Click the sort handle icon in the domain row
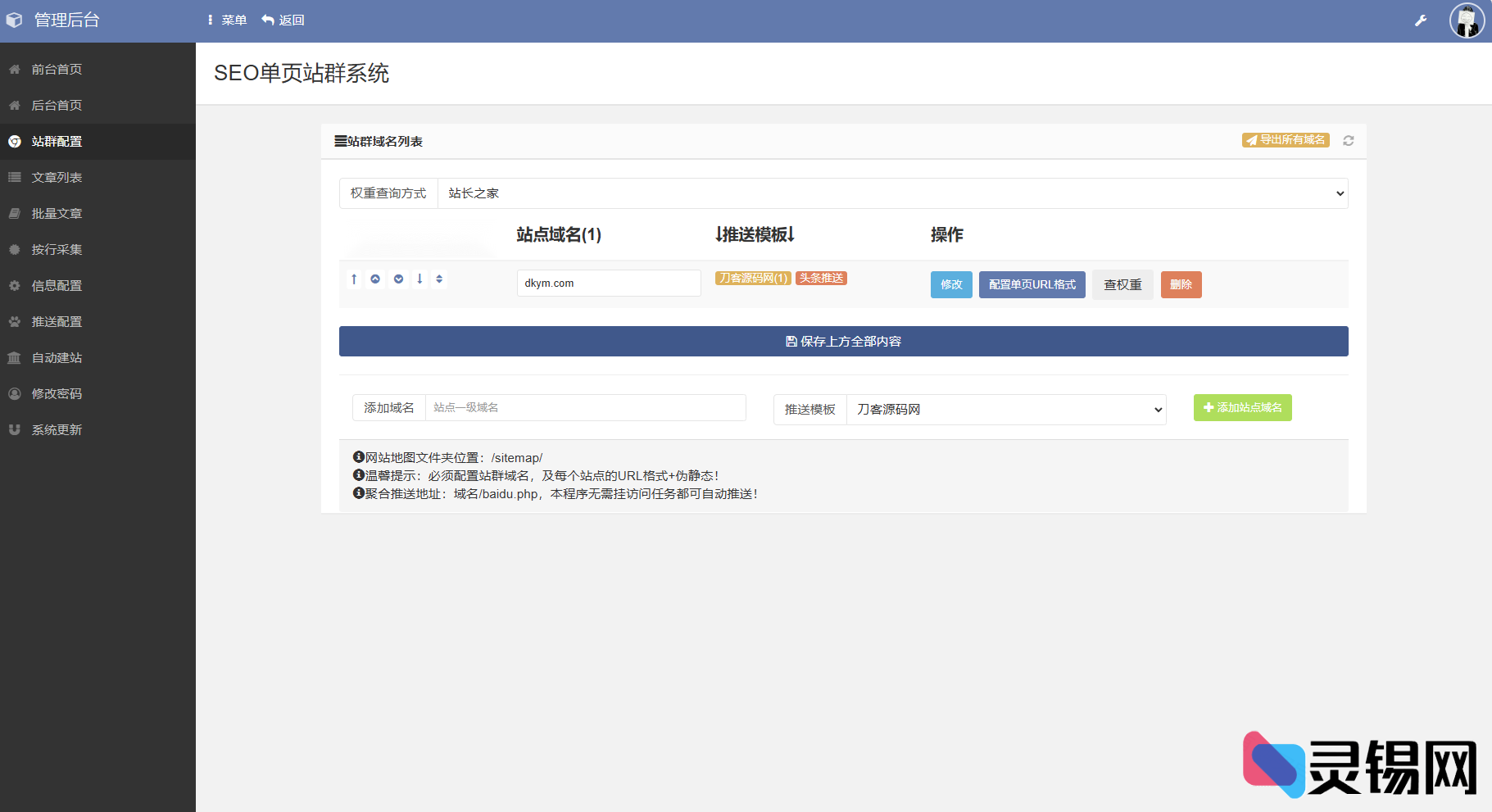The image size is (1492, 812). pos(440,279)
